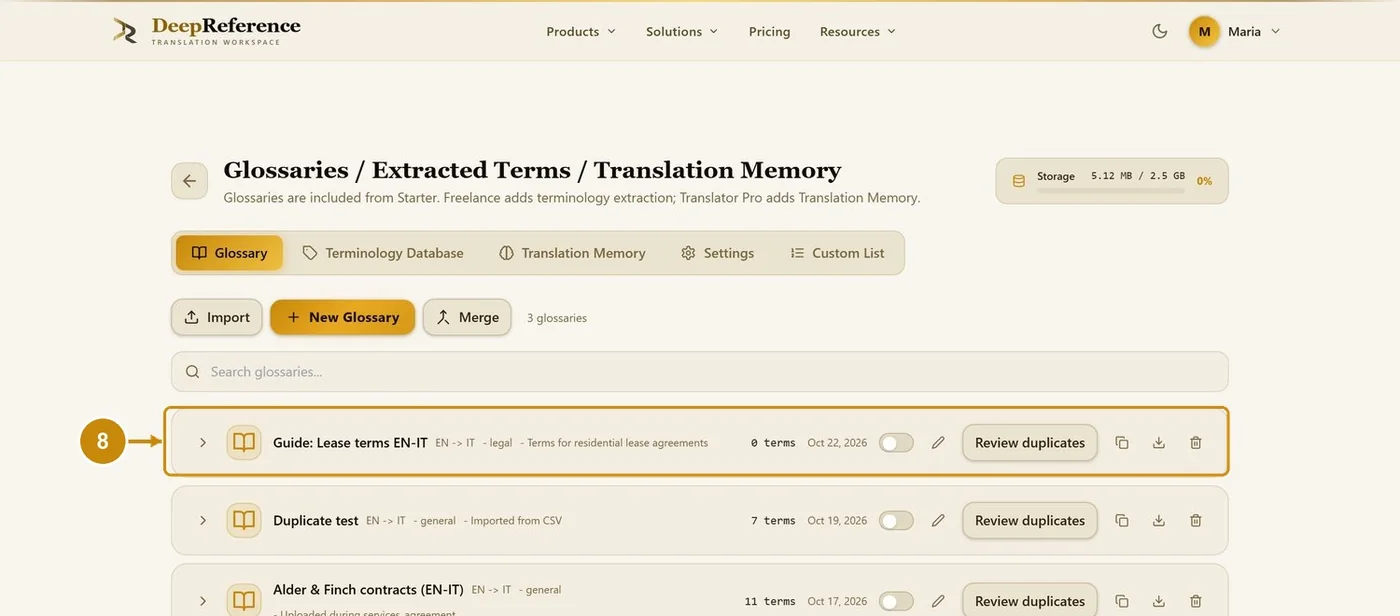
Task: Delete the Guide: Lease terms EN-IT glossary
Action: pyautogui.click(x=1196, y=443)
